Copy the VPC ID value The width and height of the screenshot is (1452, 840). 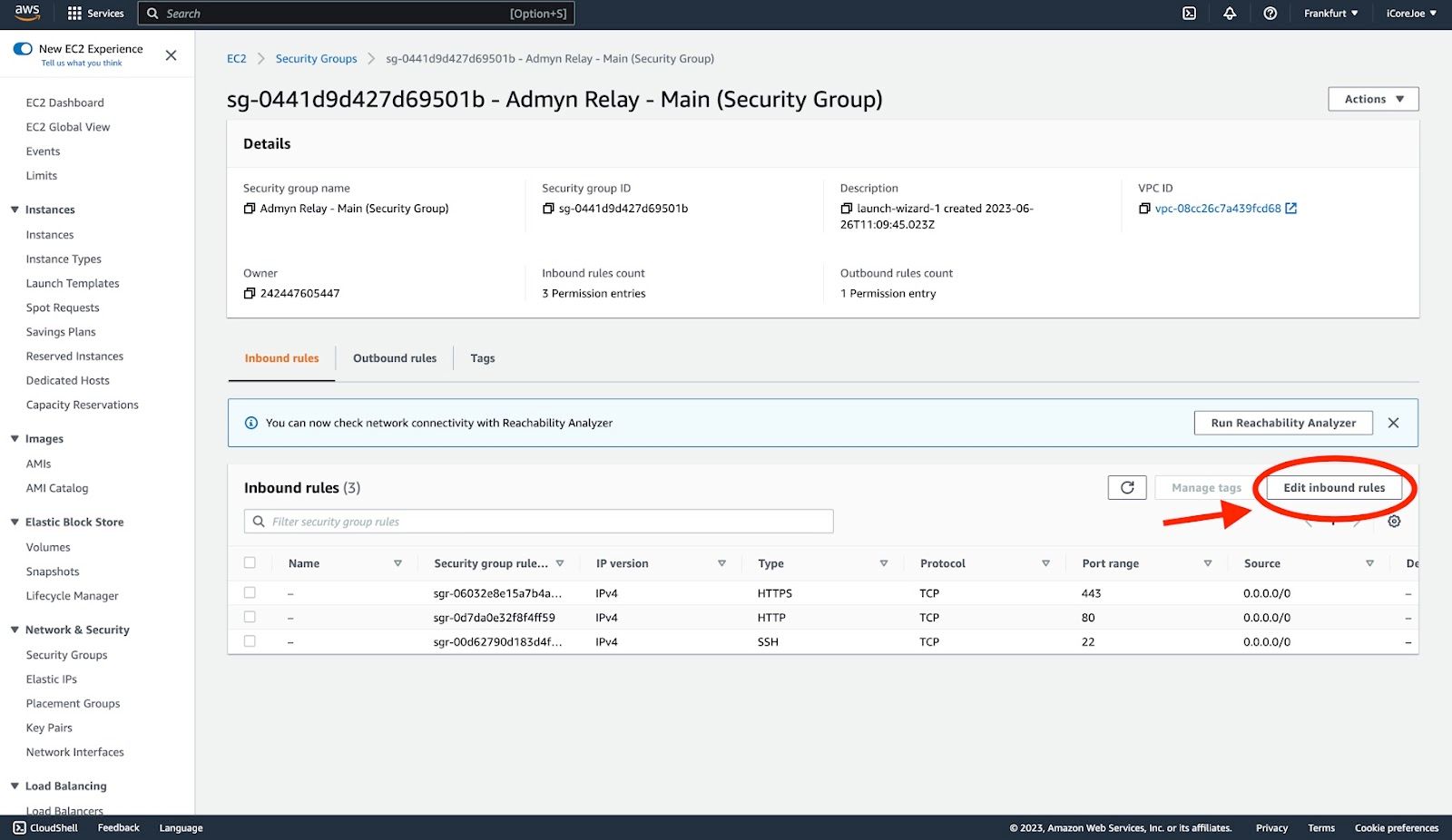pyautogui.click(x=1144, y=209)
